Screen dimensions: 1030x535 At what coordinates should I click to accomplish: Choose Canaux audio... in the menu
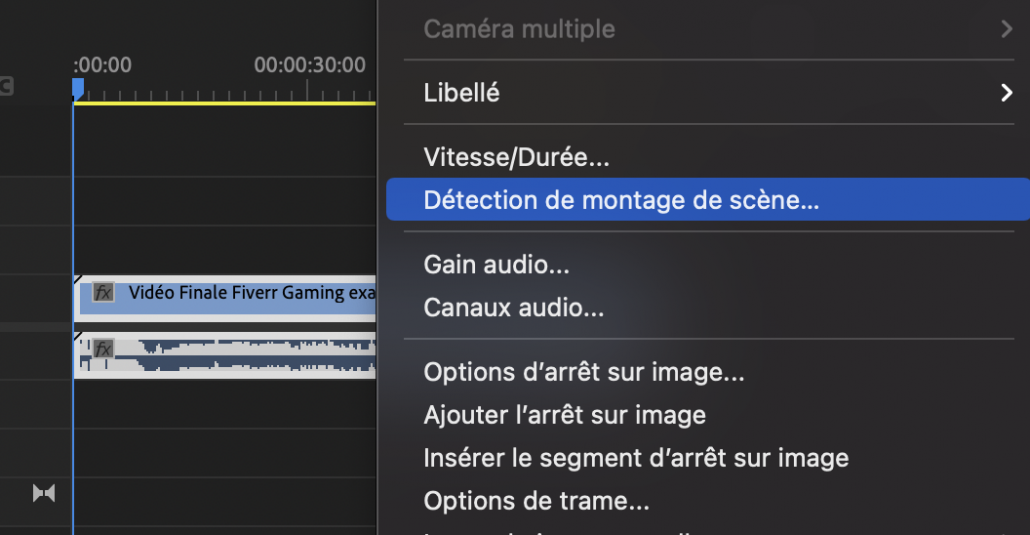tap(513, 307)
